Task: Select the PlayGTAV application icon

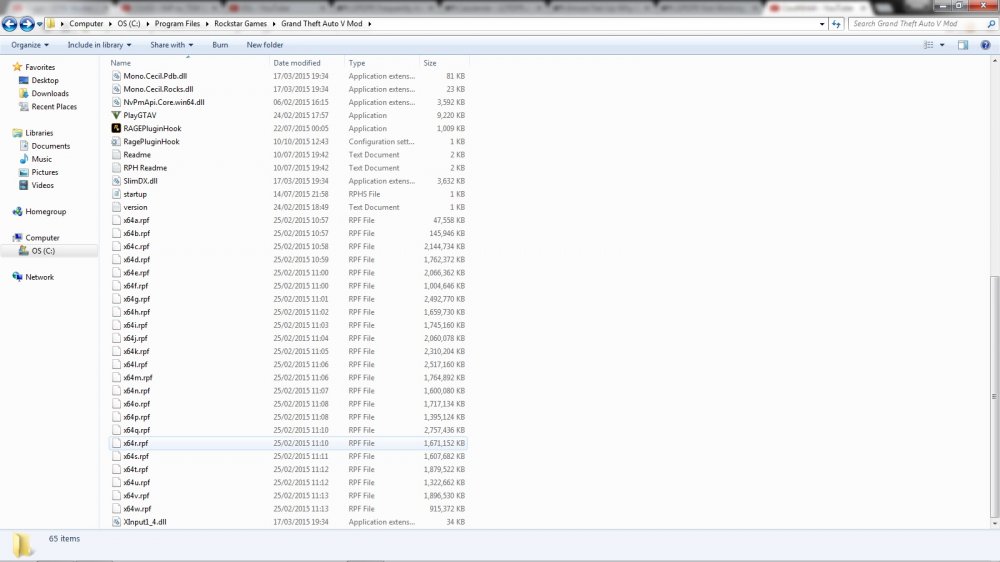Action: (116, 115)
